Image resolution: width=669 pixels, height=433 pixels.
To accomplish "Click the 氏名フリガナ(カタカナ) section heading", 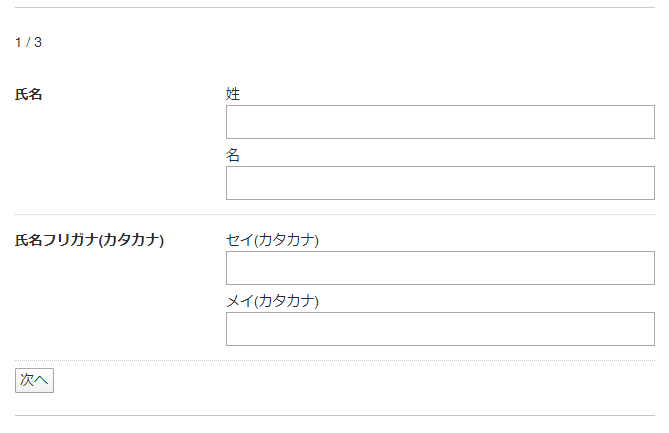I will tap(89, 241).
